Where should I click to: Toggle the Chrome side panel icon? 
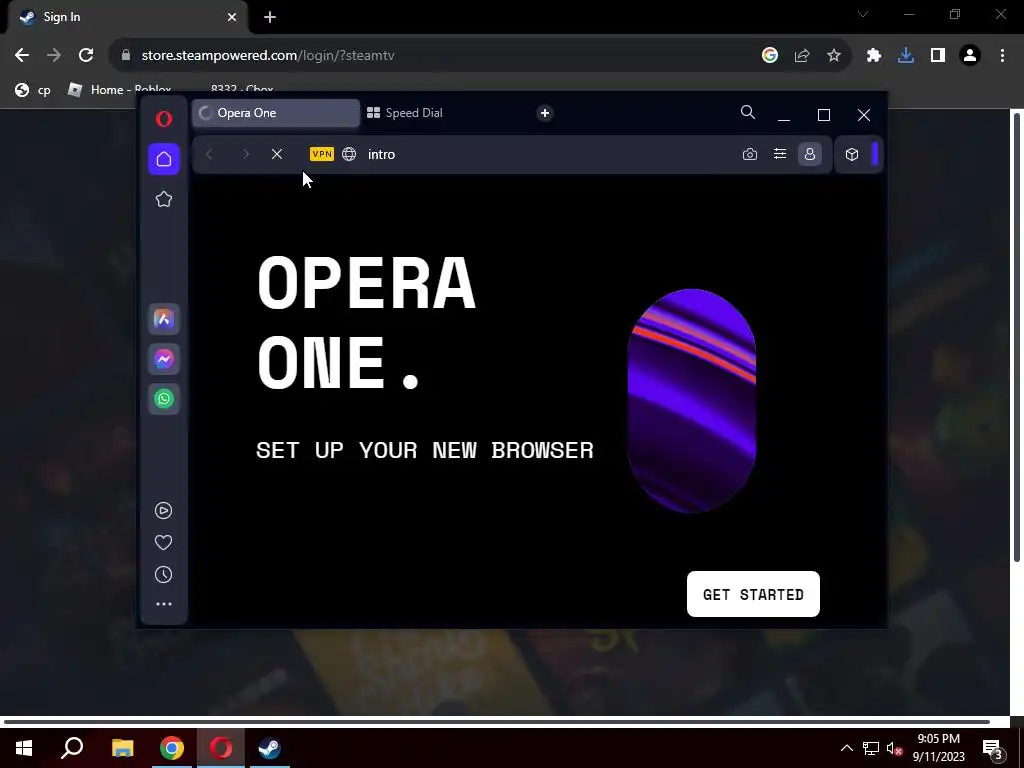point(938,56)
